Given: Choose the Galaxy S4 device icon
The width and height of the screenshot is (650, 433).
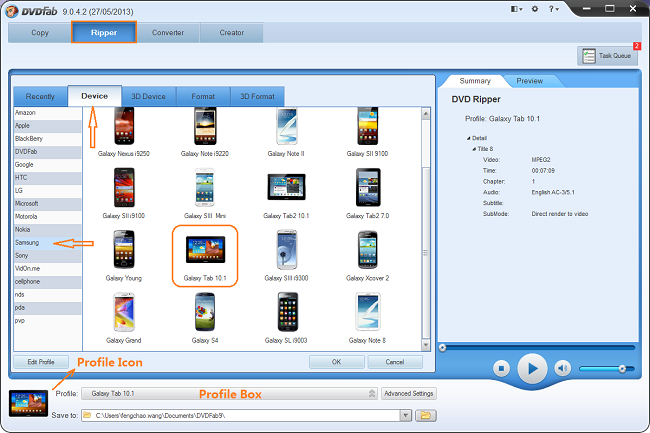Looking at the screenshot, I should pos(205,312).
